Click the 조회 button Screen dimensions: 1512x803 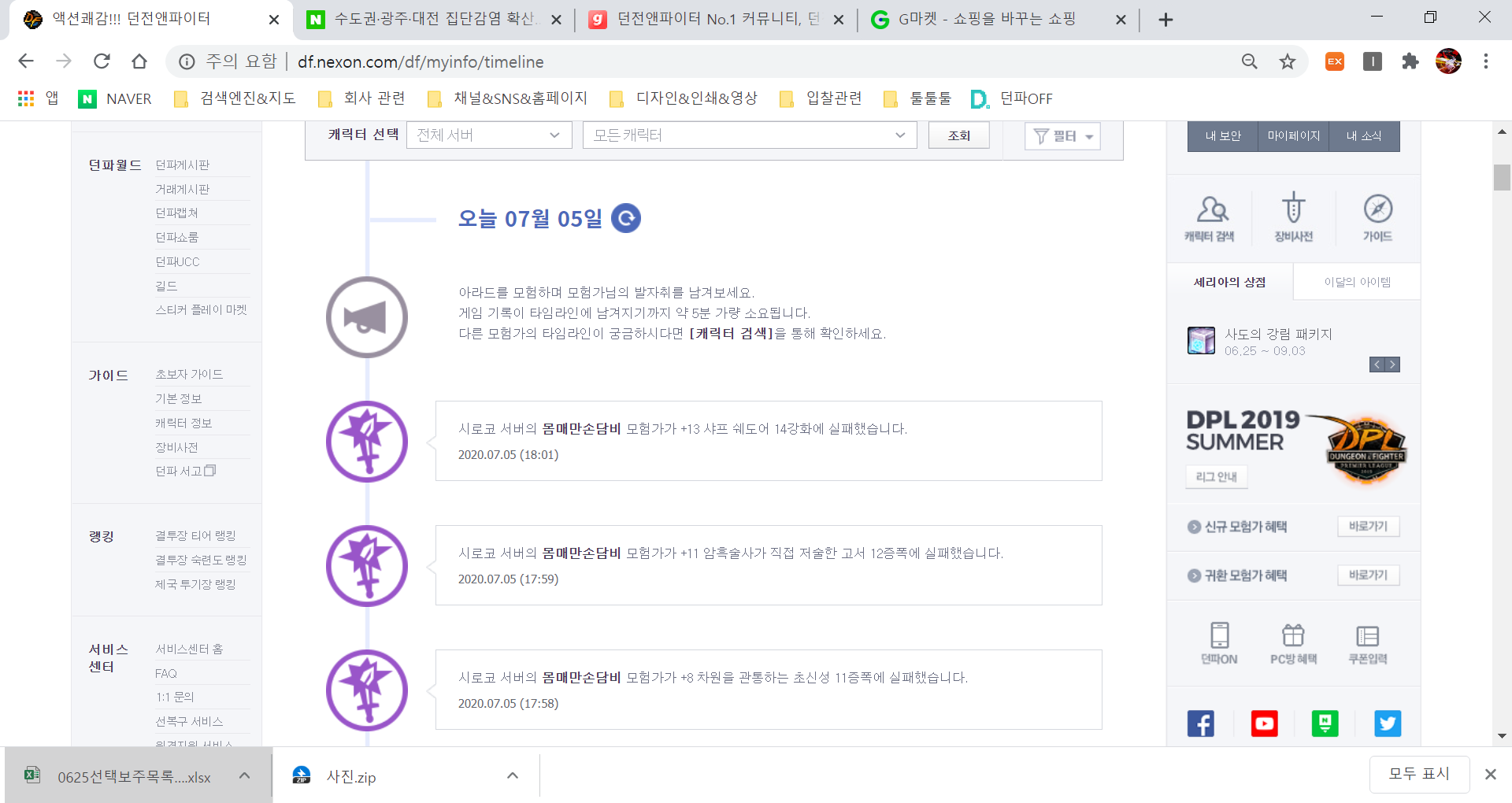958,135
